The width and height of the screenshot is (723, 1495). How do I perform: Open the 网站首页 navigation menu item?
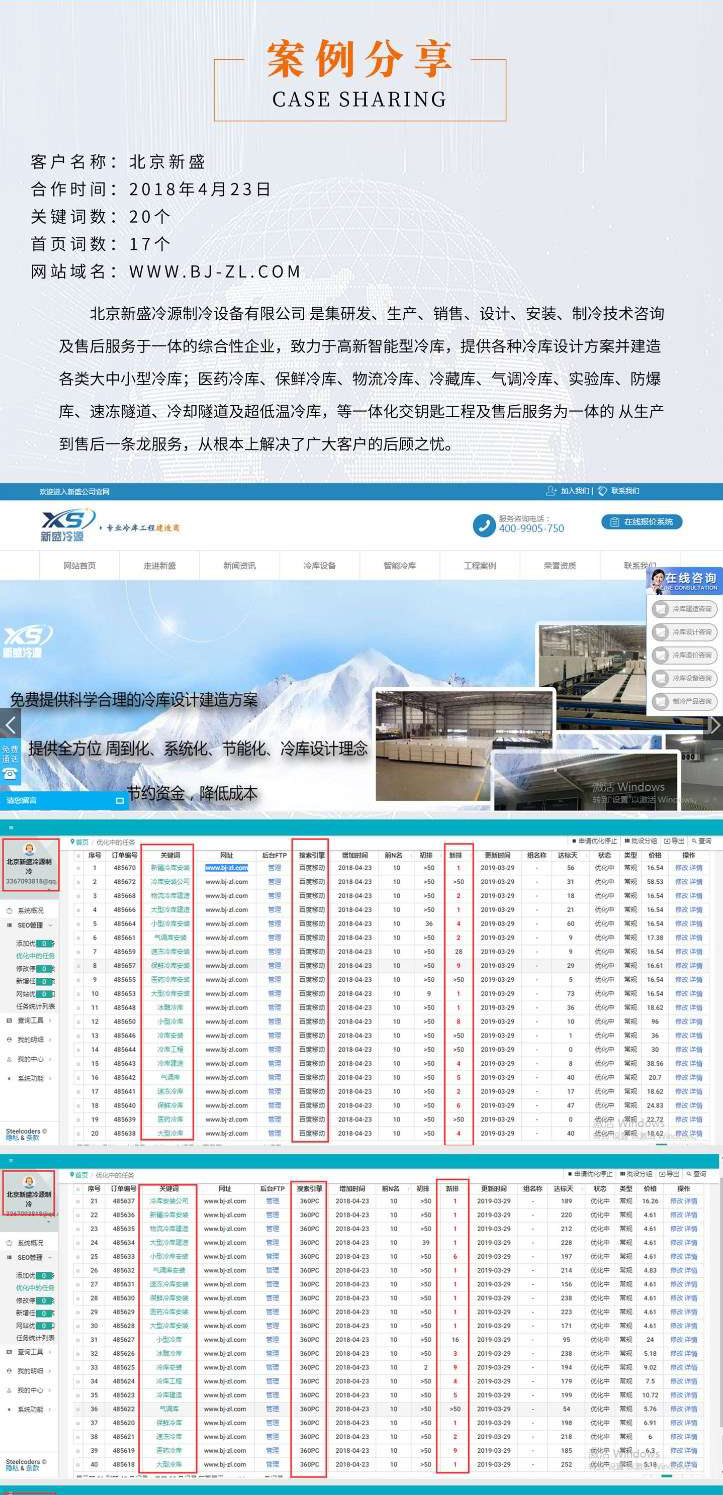(80, 566)
